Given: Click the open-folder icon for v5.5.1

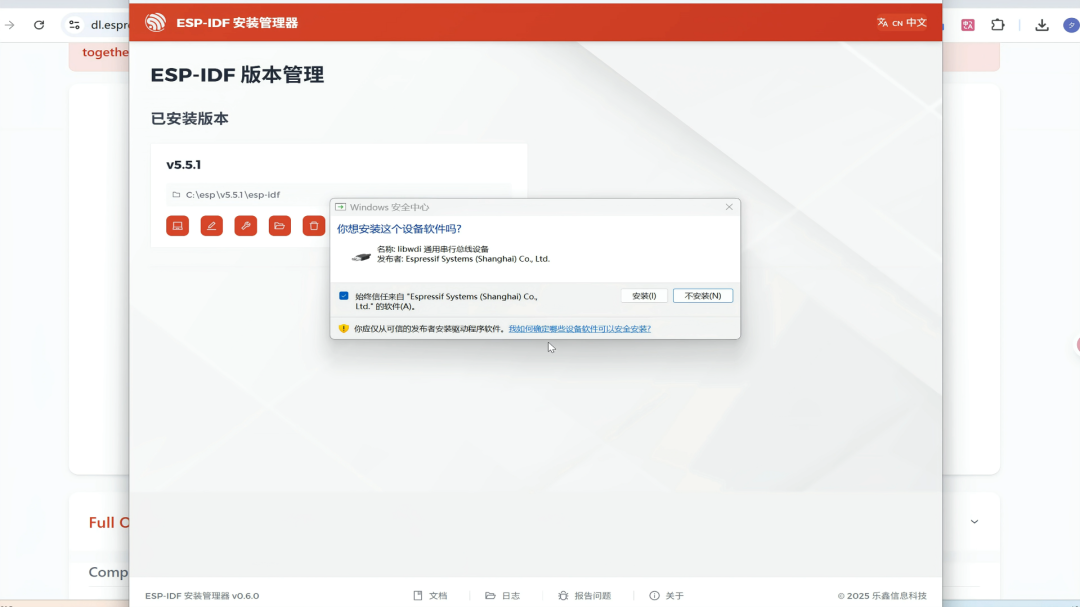Looking at the screenshot, I should (x=280, y=226).
